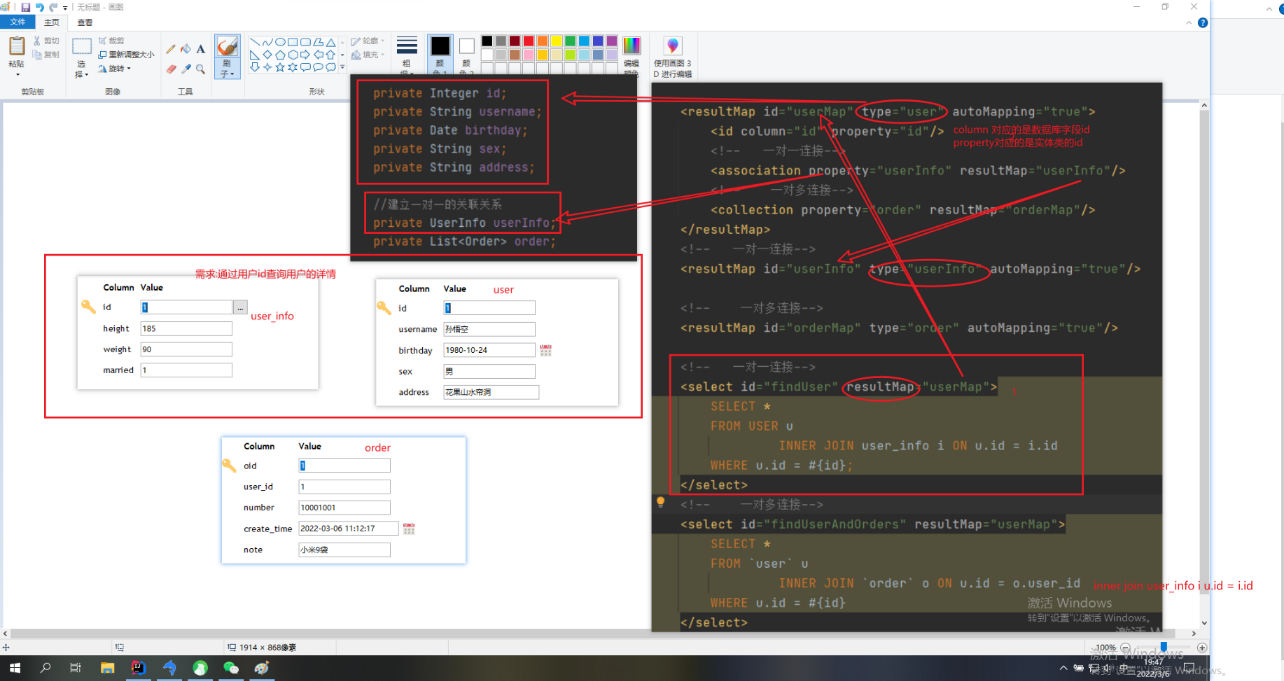Open File Explorer from the taskbar
Screen dimensions: 1284x681
tap(108, 667)
